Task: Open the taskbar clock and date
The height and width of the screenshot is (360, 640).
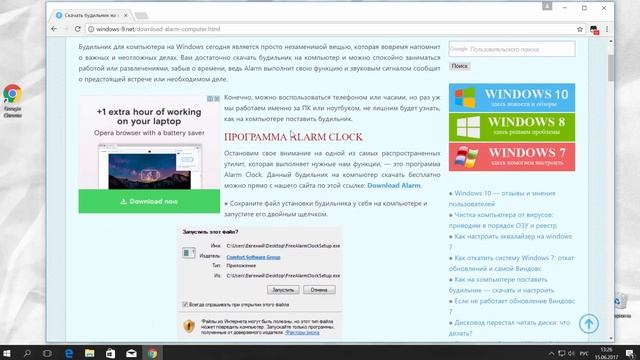Action: [x=606, y=353]
